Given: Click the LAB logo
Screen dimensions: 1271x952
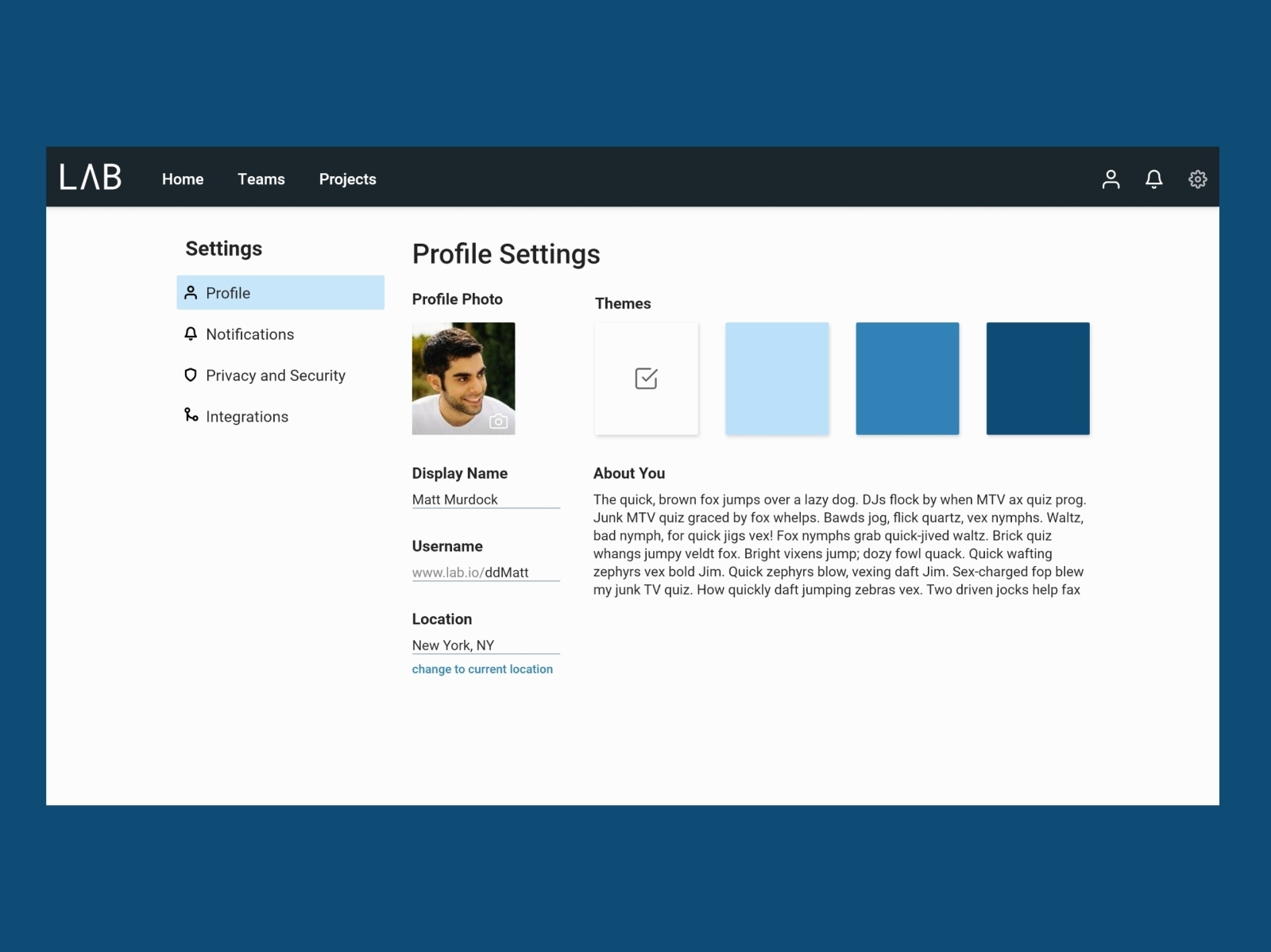Looking at the screenshot, I should click(91, 178).
